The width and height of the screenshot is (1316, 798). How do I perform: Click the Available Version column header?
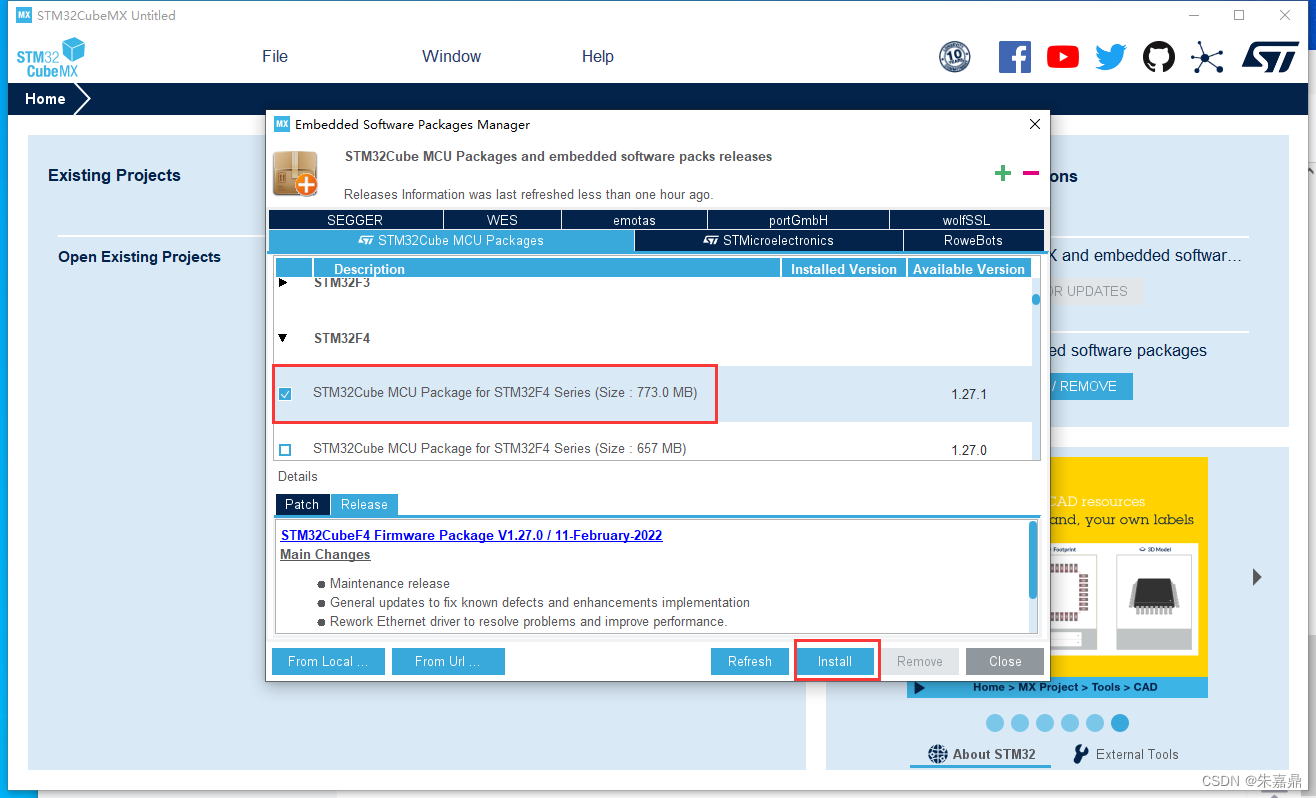click(x=969, y=268)
